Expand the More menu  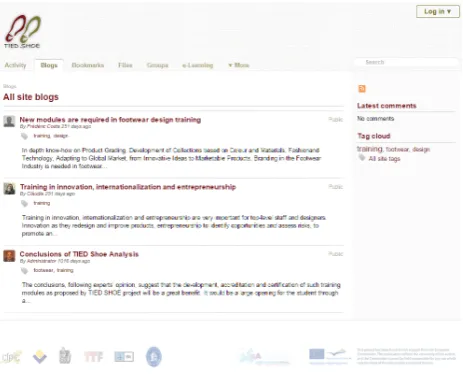[239, 65]
